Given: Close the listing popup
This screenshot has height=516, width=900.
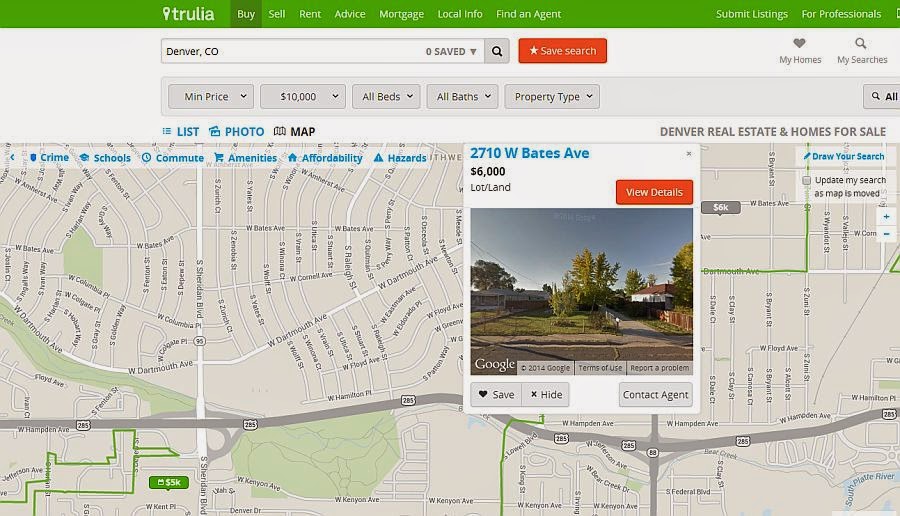Looking at the screenshot, I should (x=689, y=153).
